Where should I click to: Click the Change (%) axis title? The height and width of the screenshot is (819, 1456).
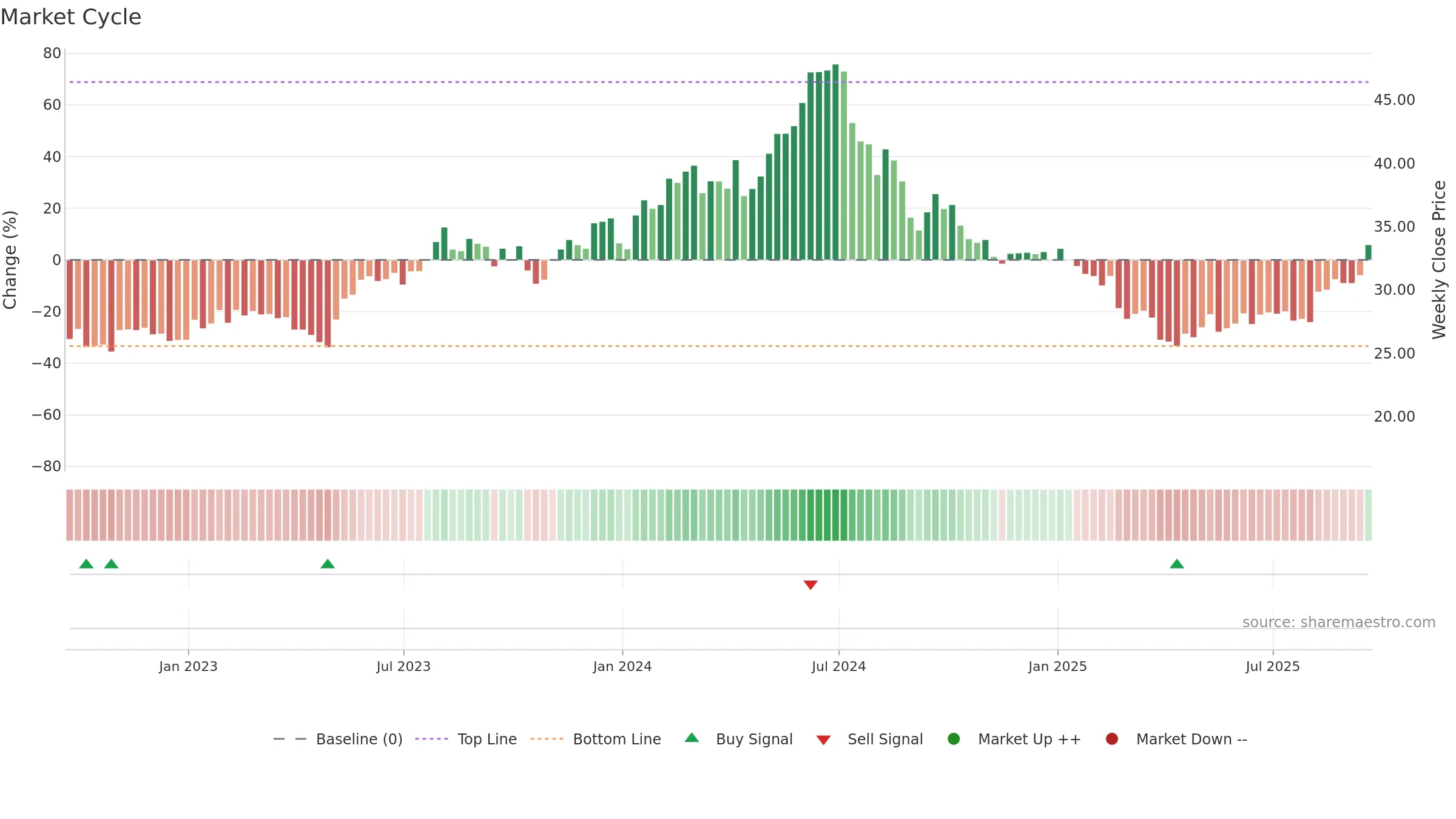click(x=10, y=260)
